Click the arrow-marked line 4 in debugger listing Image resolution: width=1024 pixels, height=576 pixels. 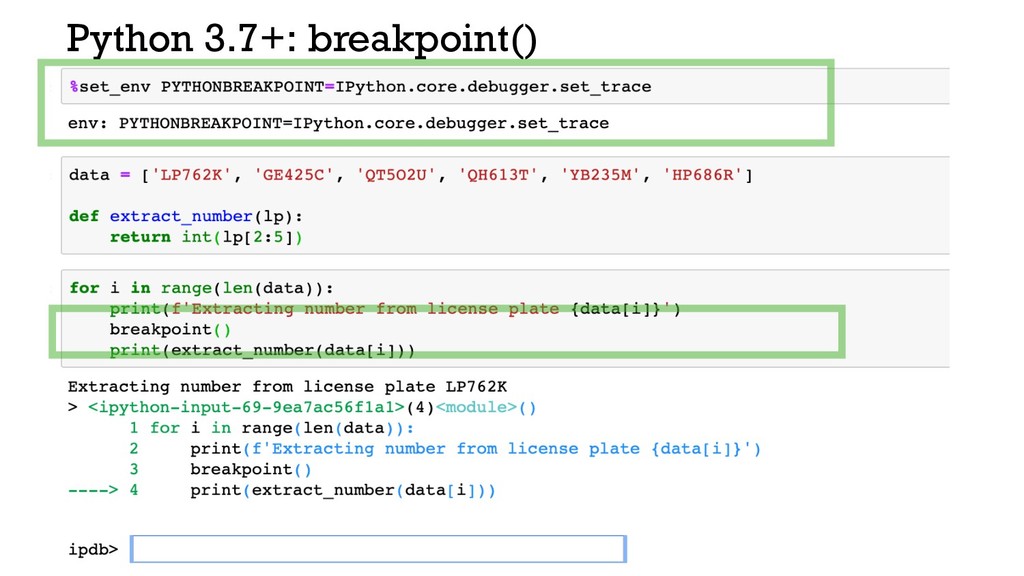tap(281, 490)
